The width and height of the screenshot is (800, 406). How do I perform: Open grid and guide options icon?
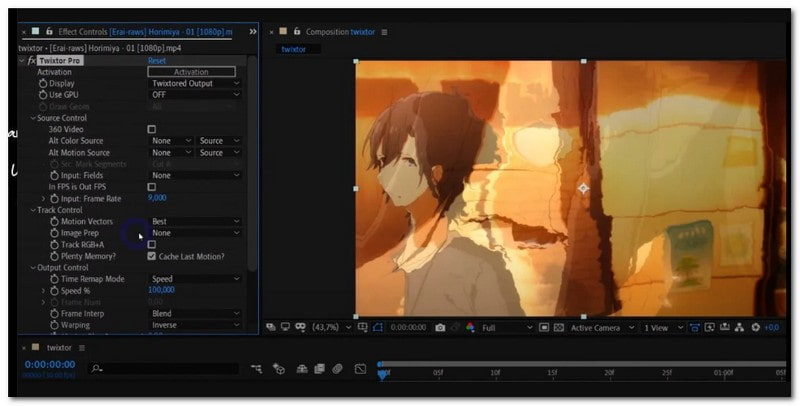point(362,327)
